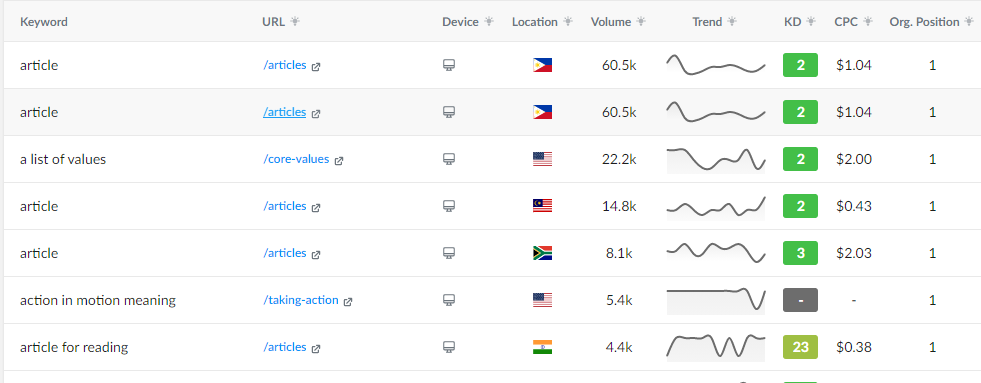
Task: Open external link icon next to /core-values
Action: tap(338, 160)
